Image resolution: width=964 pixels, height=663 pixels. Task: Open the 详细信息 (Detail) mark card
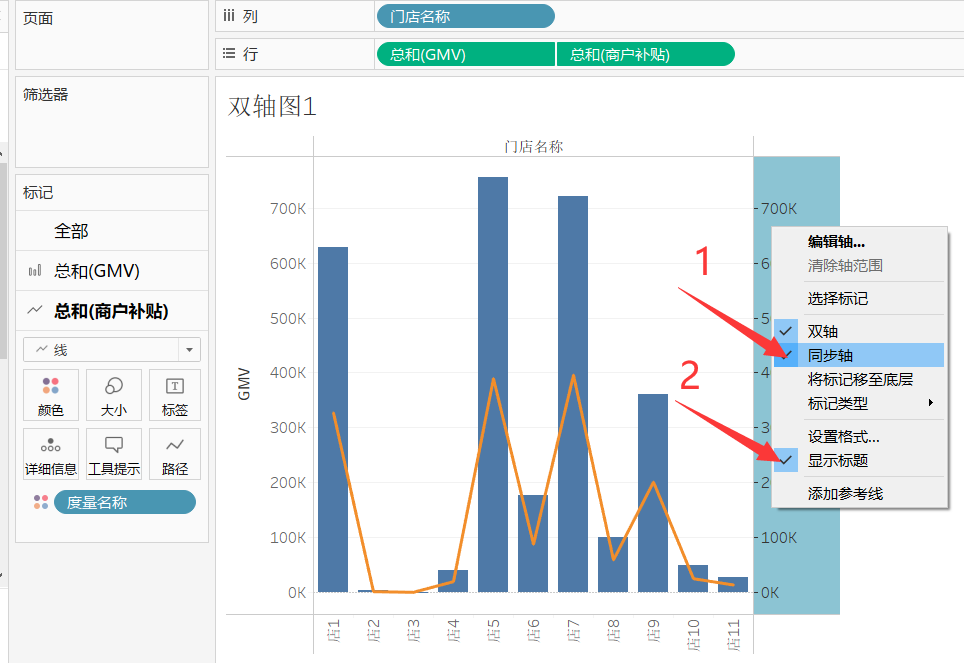(51, 454)
